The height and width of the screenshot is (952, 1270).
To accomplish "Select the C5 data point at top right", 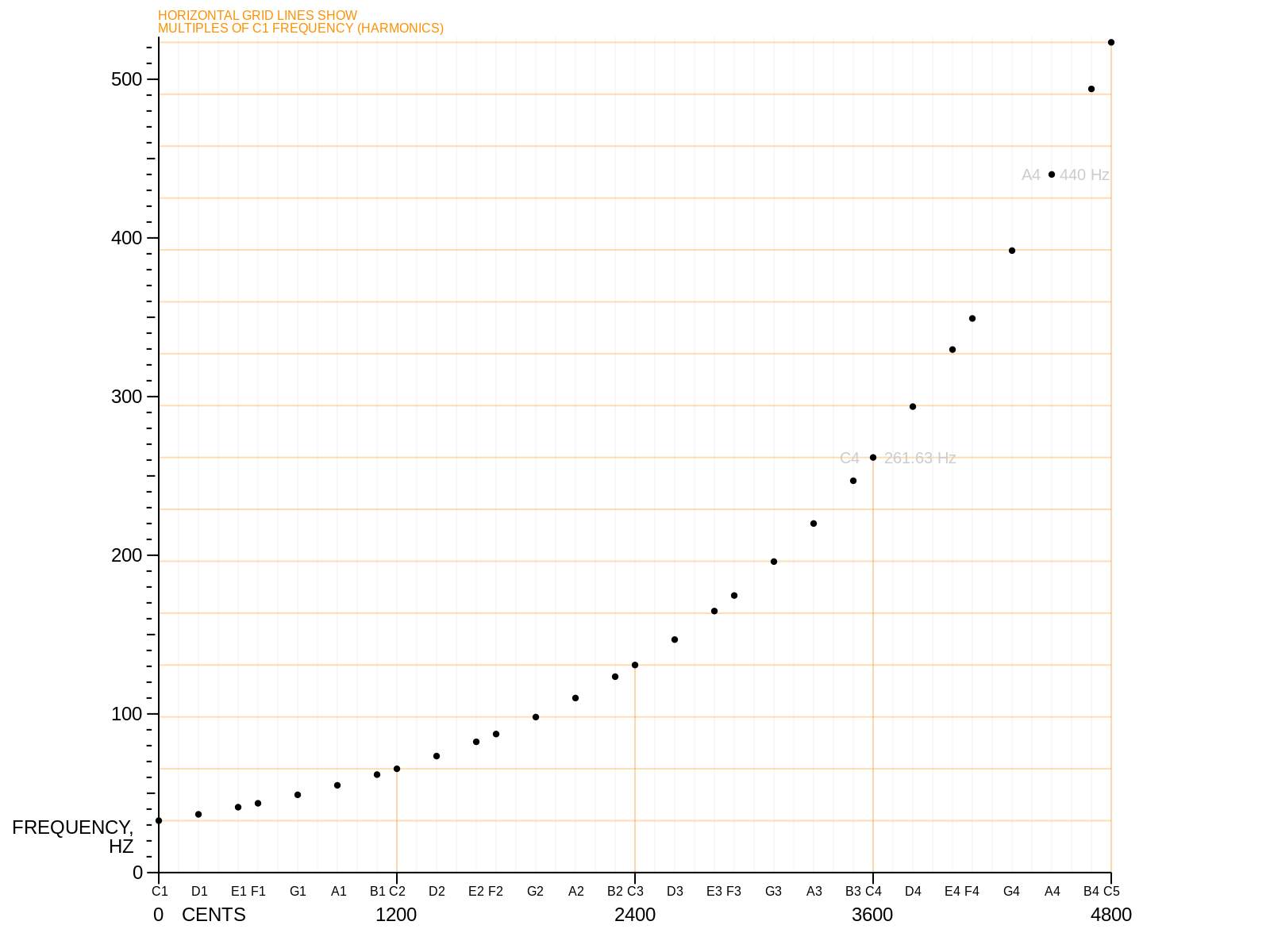I will (1111, 43).
